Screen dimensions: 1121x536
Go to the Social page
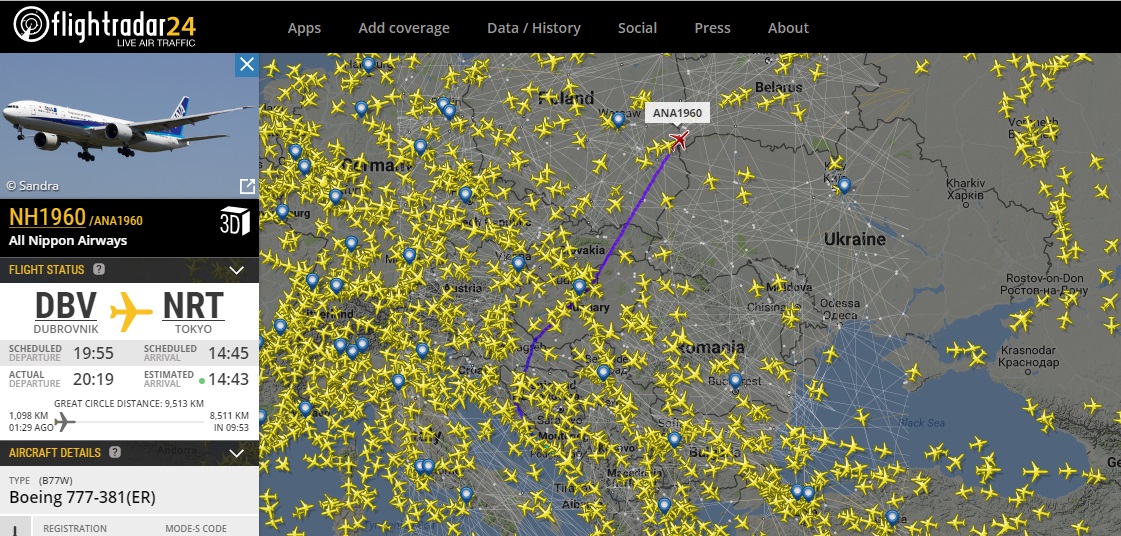(x=637, y=28)
